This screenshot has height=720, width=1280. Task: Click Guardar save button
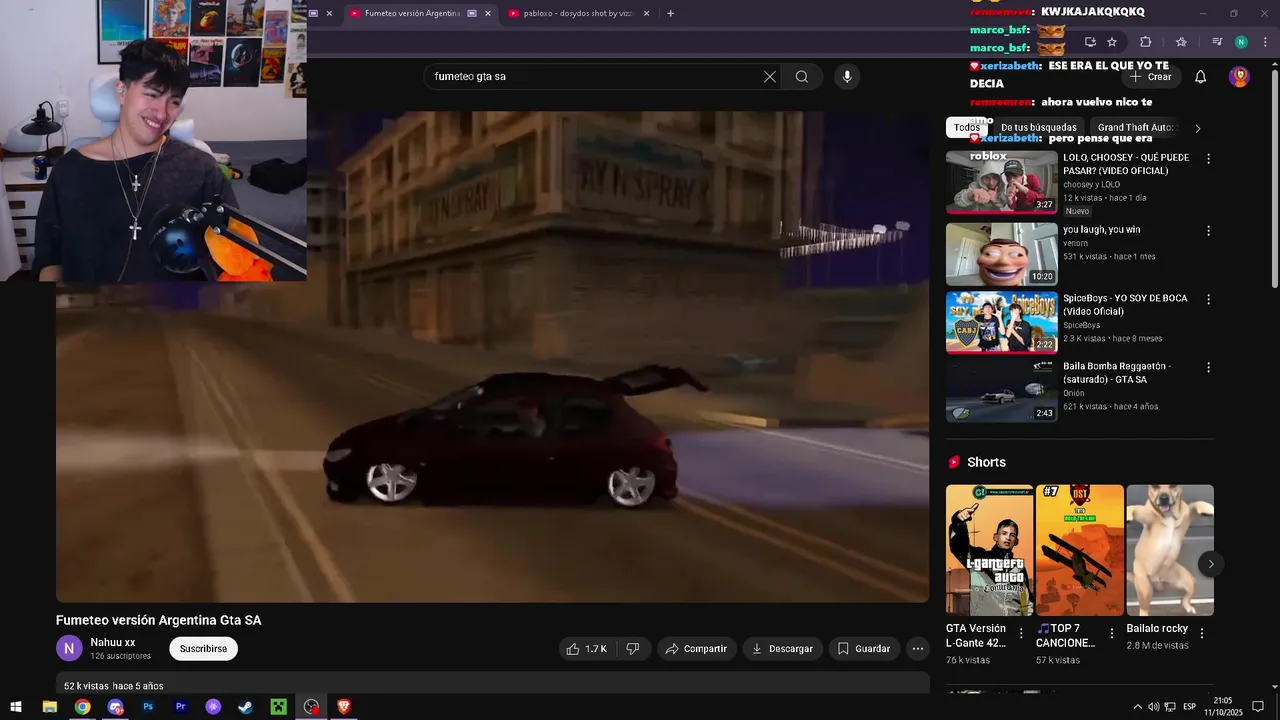864,649
